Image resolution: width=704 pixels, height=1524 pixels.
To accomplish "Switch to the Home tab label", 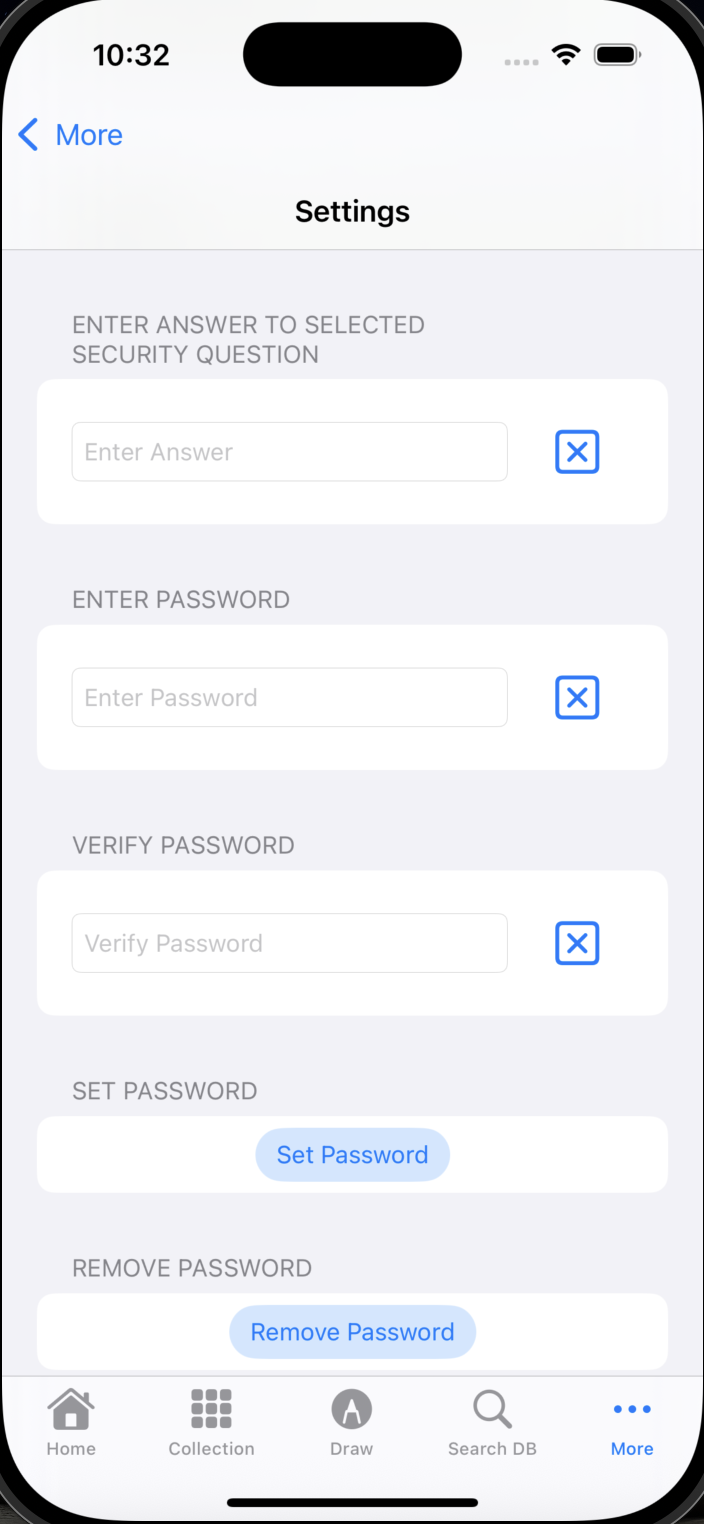I will 71,1449.
